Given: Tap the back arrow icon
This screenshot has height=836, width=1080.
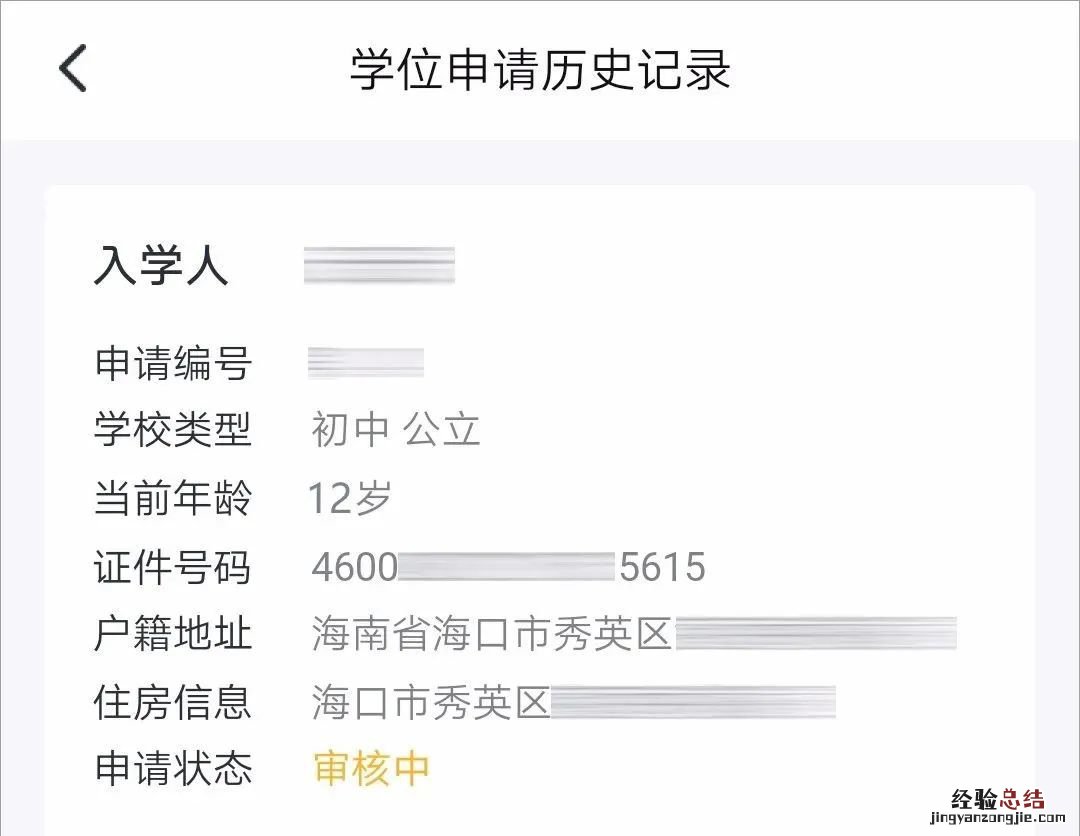Looking at the screenshot, I should (73, 69).
